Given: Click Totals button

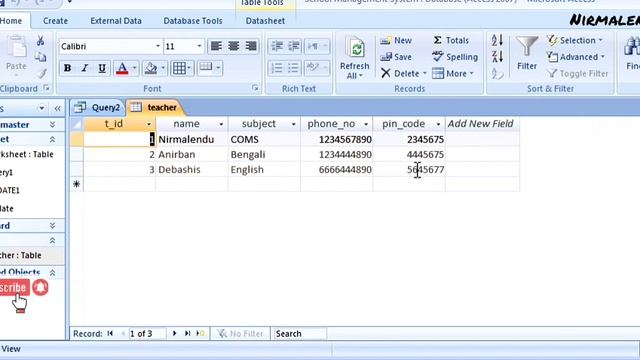Looking at the screenshot, I should (x=451, y=40).
